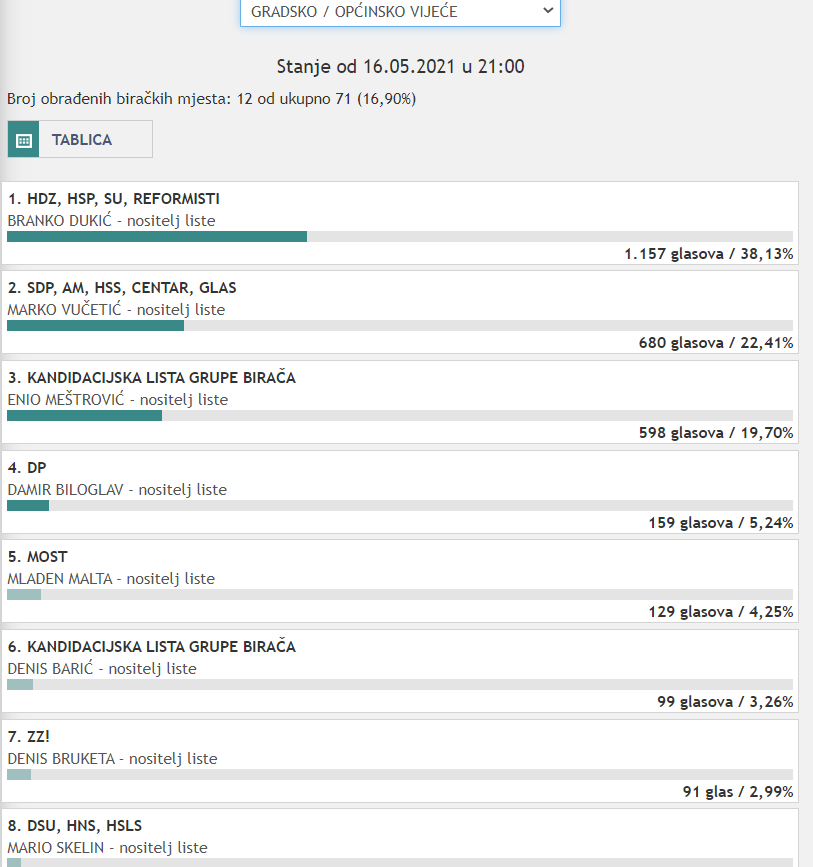Select the HDZ, HSP, SU, REFORMISTI list title

(114, 199)
